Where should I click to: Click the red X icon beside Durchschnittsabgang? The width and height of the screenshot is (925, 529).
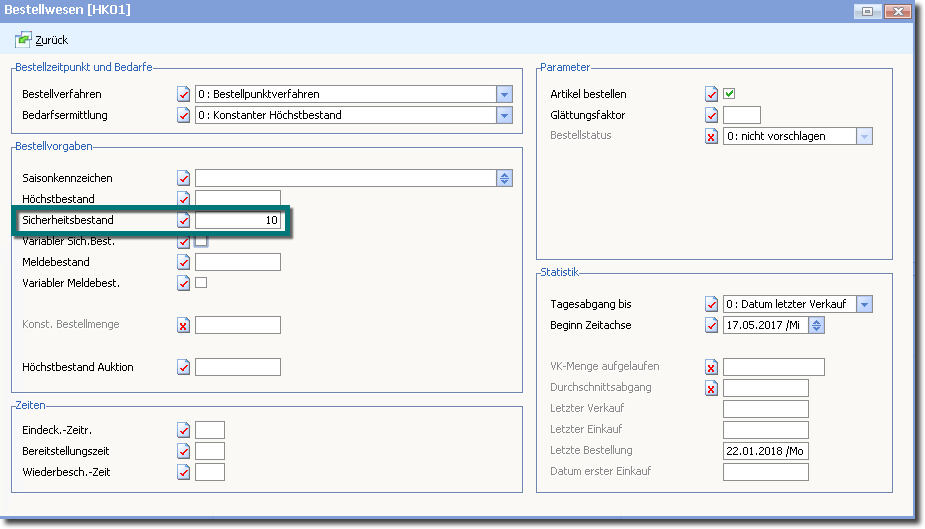pyautogui.click(x=711, y=388)
